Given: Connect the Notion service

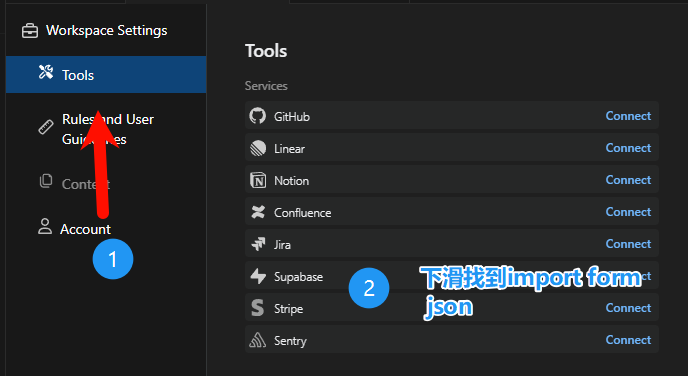Looking at the screenshot, I should pyautogui.click(x=628, y=180).
